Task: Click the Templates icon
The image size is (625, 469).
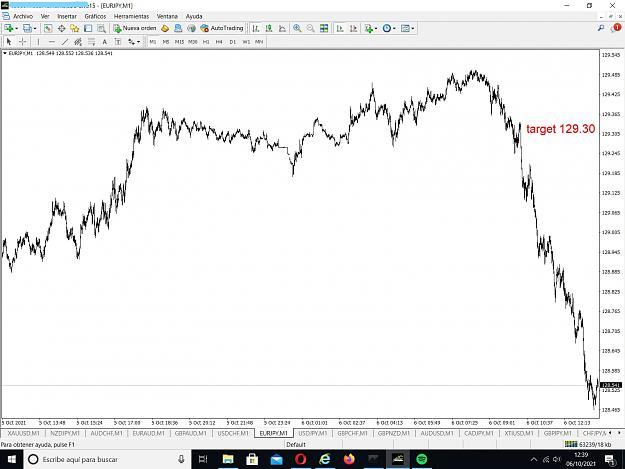Action: tap(405, 28)
